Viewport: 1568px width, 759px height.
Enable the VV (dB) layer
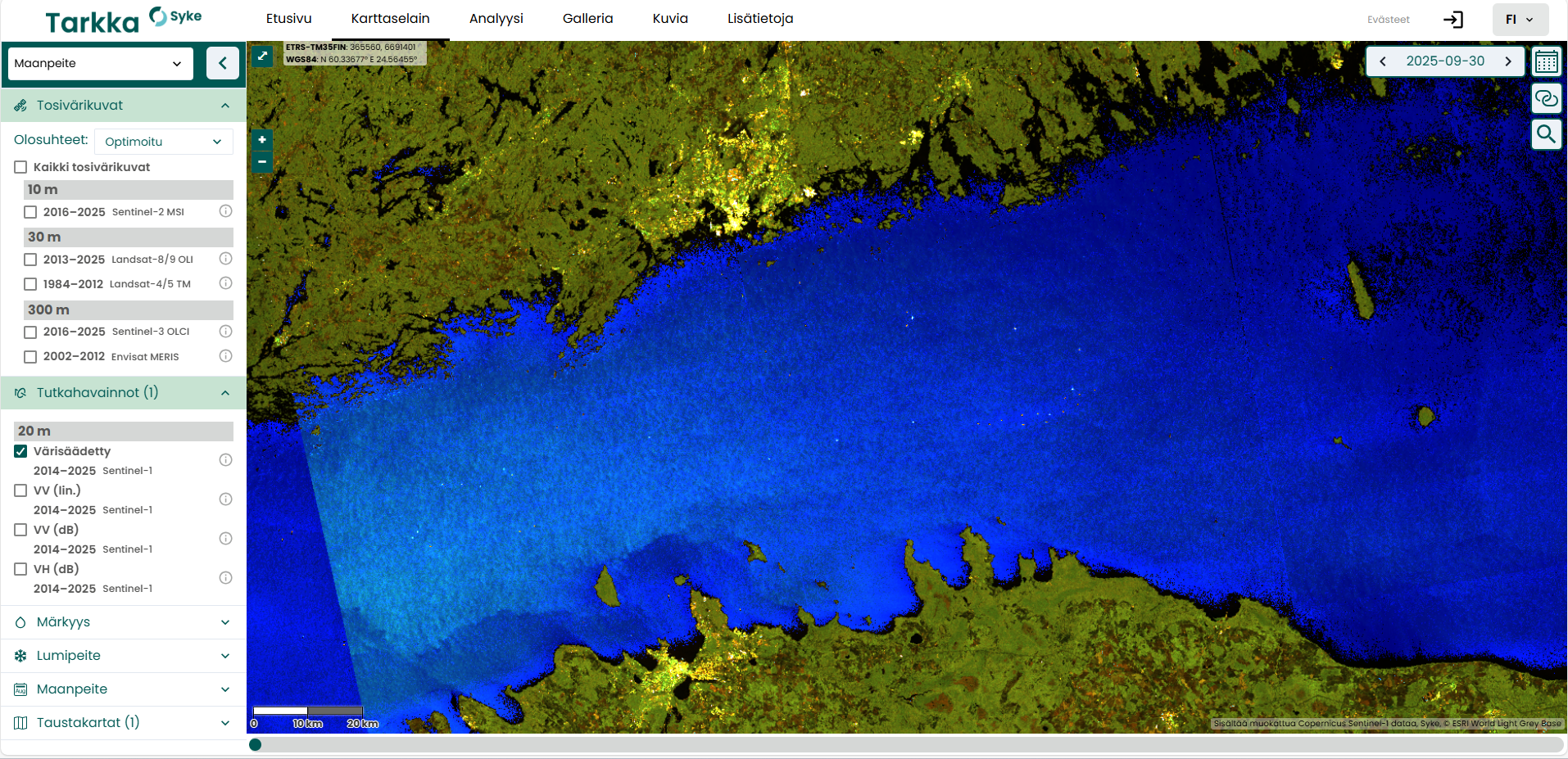pos(21,530)
